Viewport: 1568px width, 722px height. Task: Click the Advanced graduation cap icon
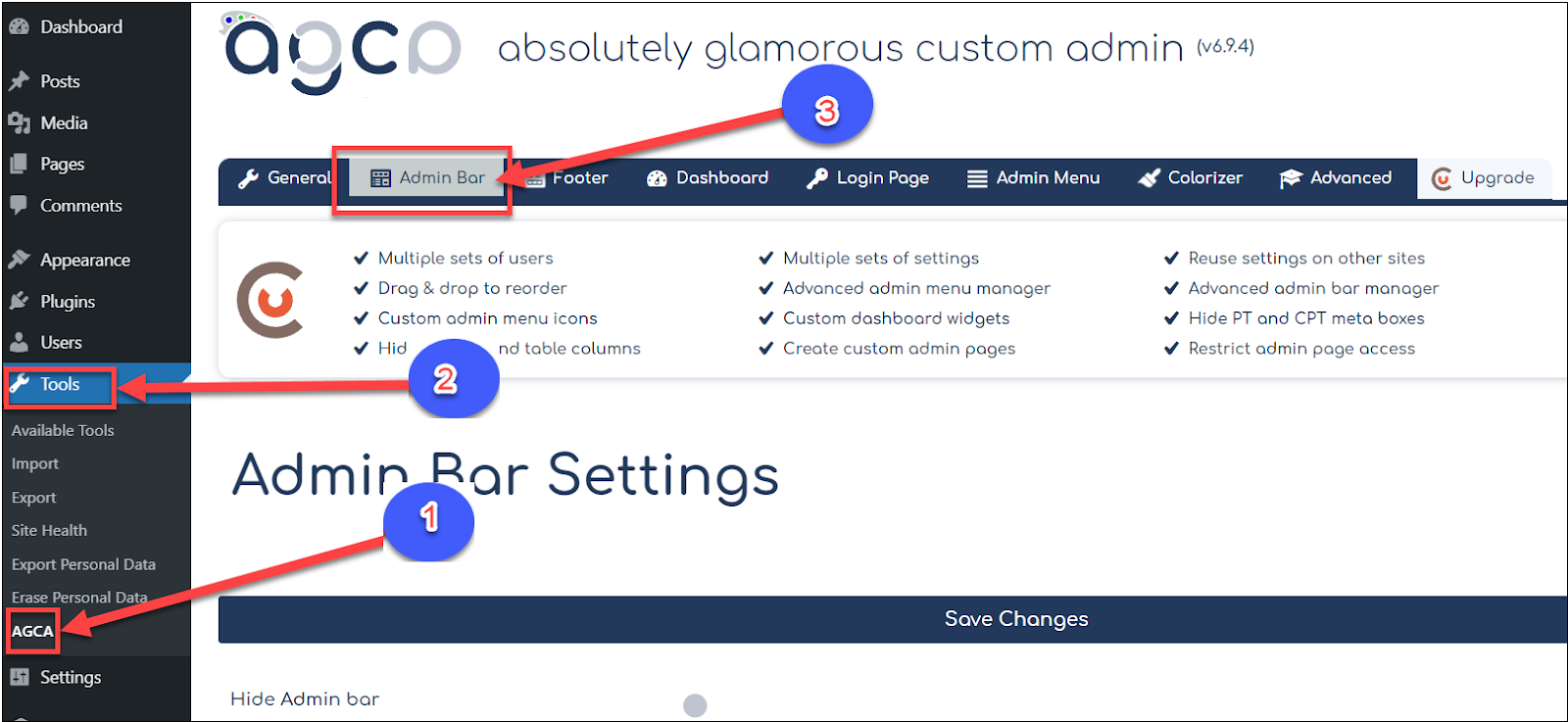pos(1291,178)
